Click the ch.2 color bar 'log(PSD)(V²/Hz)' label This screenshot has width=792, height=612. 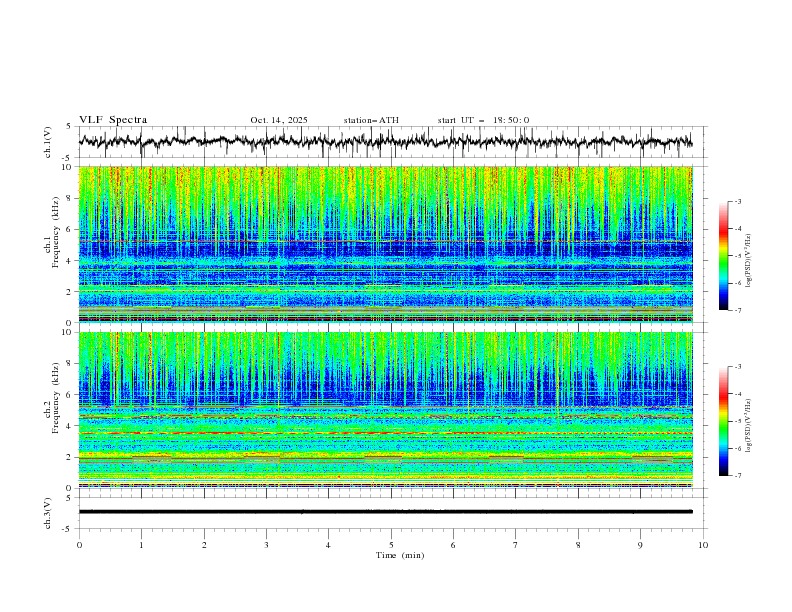point(749,426)
